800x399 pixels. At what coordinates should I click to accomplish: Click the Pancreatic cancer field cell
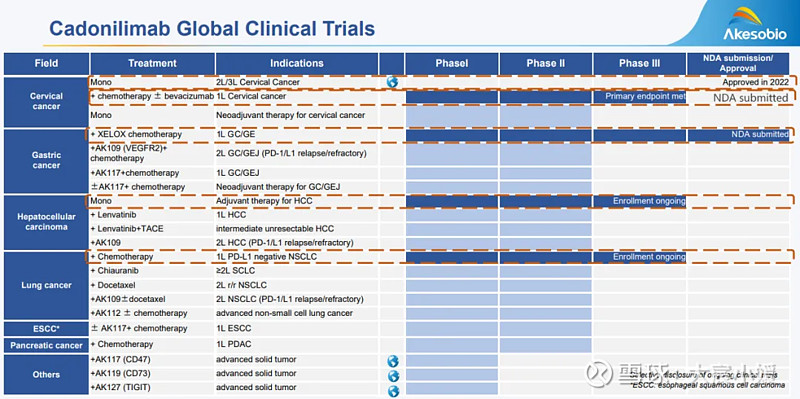point(46,345)
